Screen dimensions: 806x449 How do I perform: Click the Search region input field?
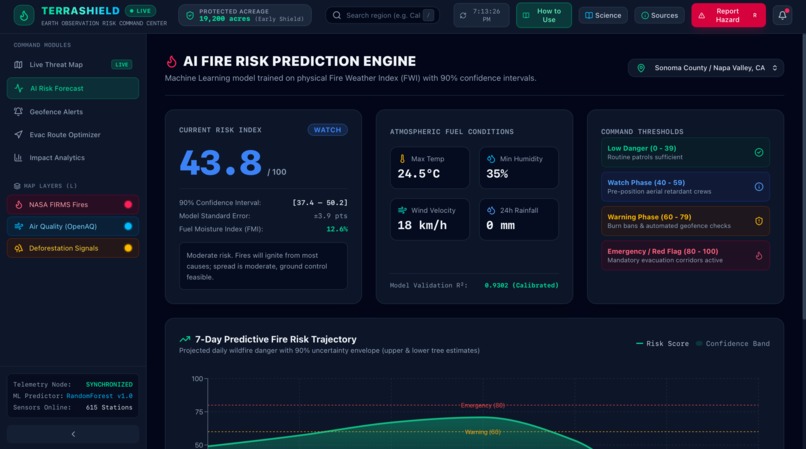pos(382,15)
